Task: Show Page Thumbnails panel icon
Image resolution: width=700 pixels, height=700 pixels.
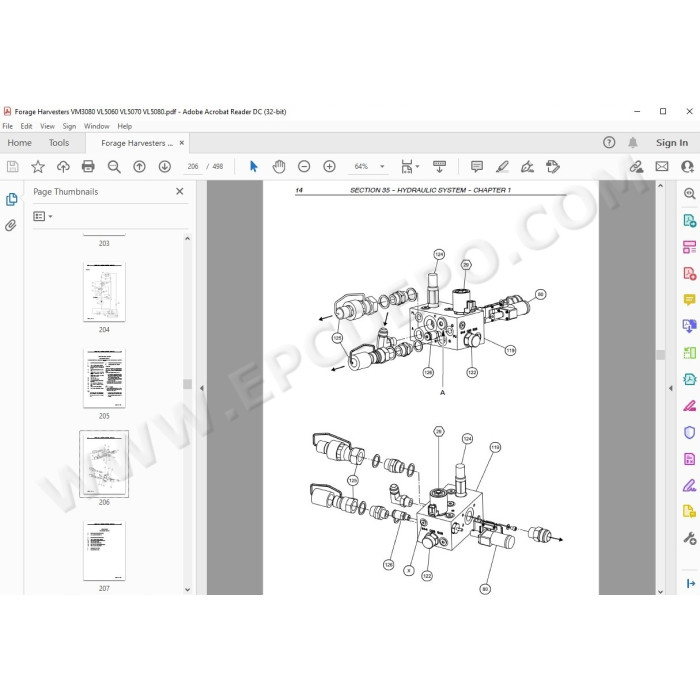Action: click(x=12, y=199)
